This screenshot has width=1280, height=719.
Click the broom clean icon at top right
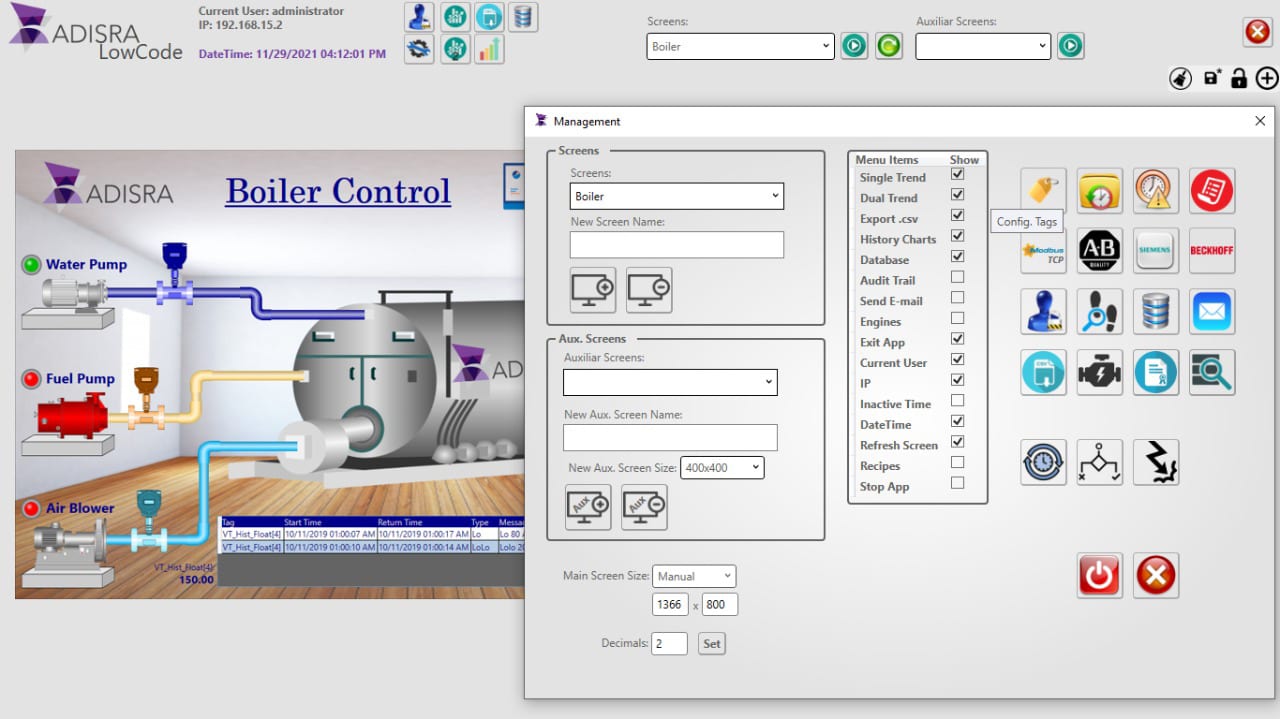click(x=1181, y=78)
